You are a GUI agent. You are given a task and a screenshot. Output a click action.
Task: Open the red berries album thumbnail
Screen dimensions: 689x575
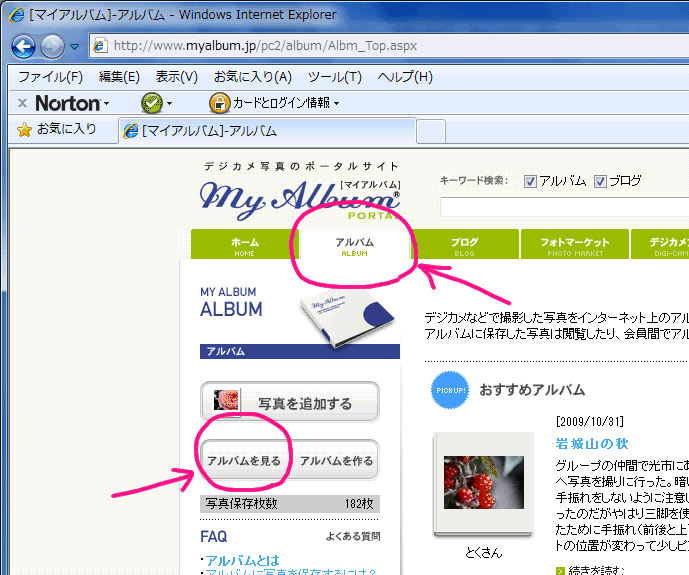coord(483,483)
